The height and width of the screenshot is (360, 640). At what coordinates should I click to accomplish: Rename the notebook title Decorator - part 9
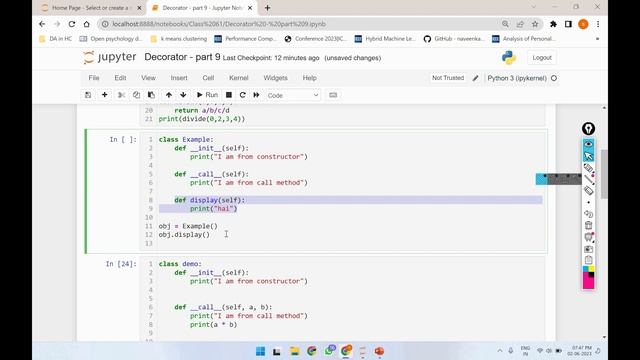[x=182, y=57]
